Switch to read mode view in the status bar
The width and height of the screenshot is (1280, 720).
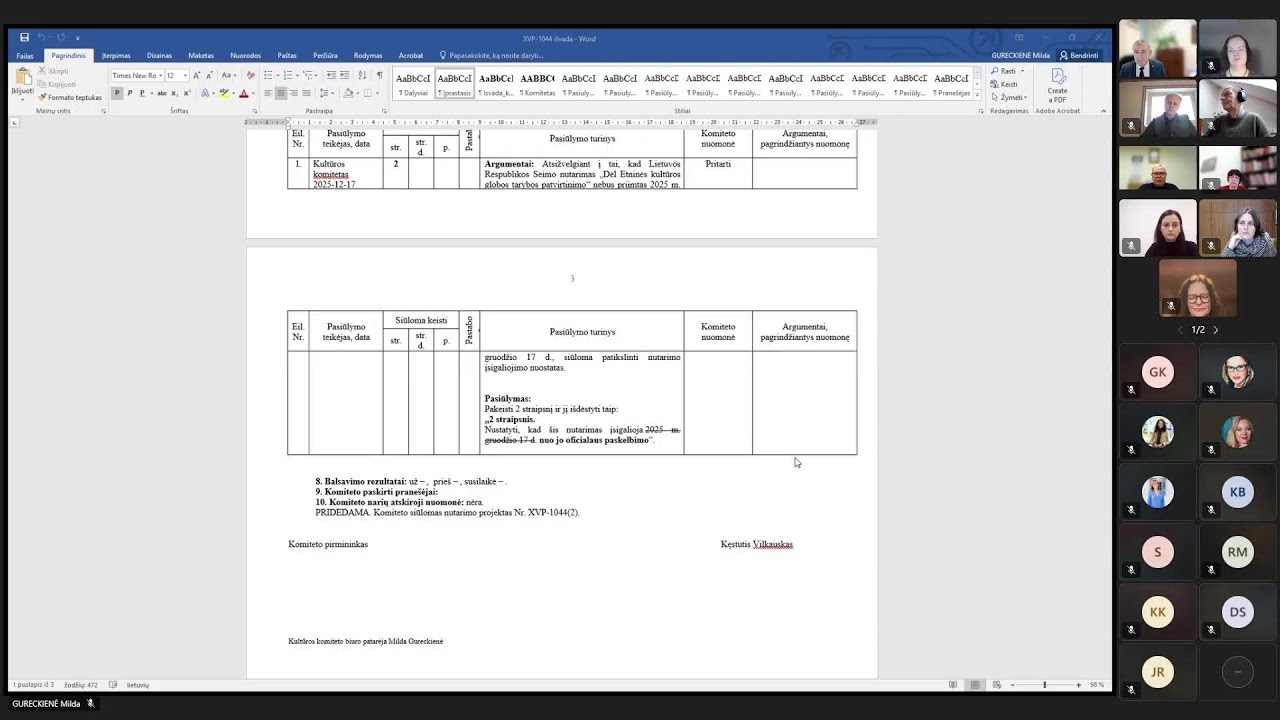[953, 685]
